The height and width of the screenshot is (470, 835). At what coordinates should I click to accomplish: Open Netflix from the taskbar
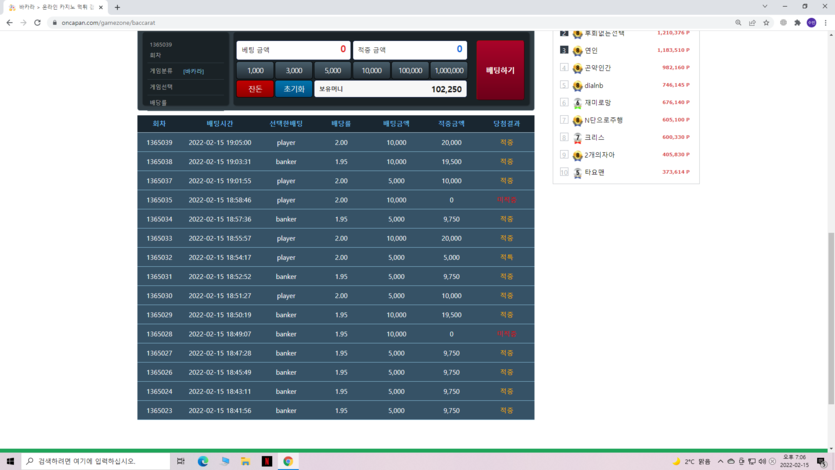[267, 461]
